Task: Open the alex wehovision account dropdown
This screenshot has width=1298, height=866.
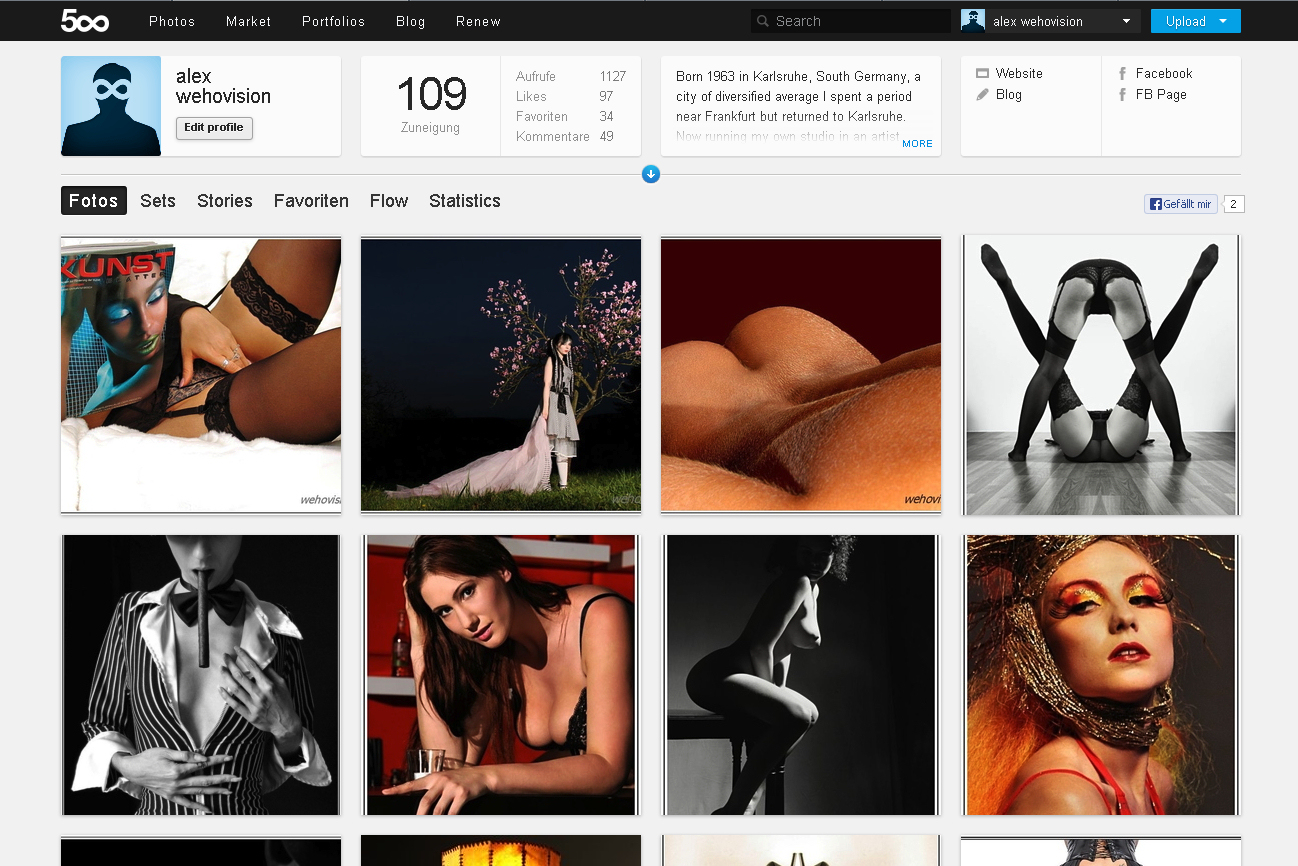Action: (x=1126, y=21)
